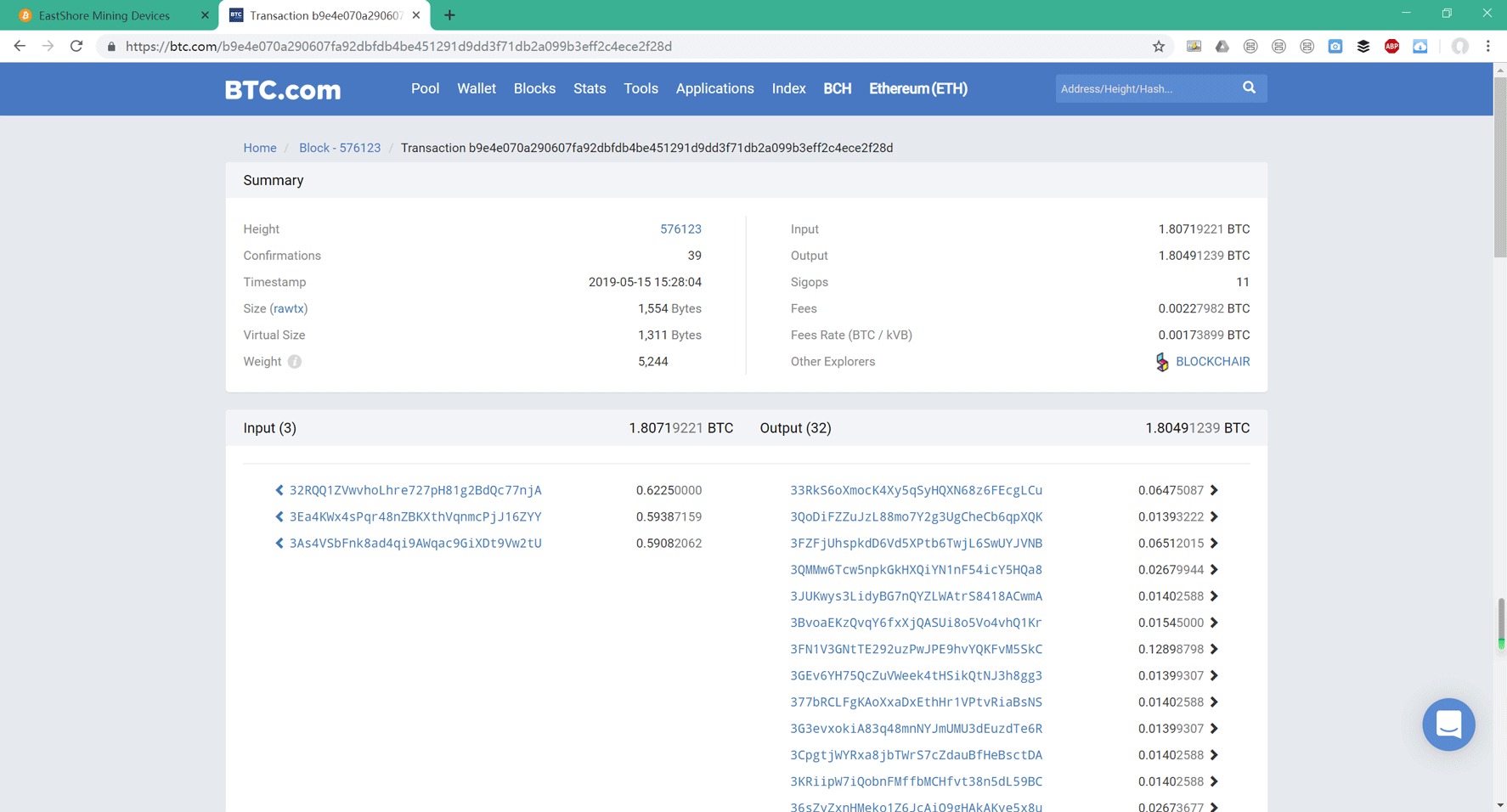The height and width of the screenshot is (812, 1507).
Task: Open the Pool menu item
Action: [425, 88]
